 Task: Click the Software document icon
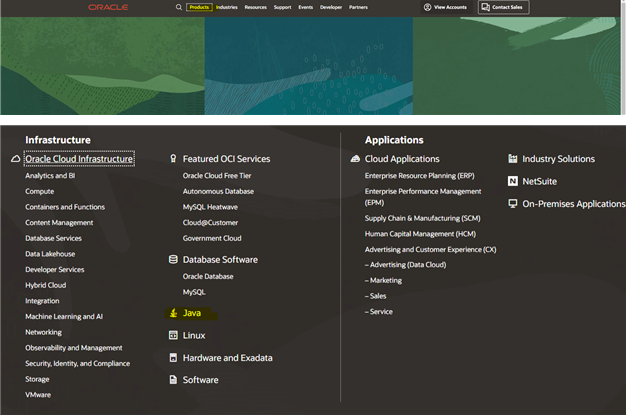click(173, 379)
